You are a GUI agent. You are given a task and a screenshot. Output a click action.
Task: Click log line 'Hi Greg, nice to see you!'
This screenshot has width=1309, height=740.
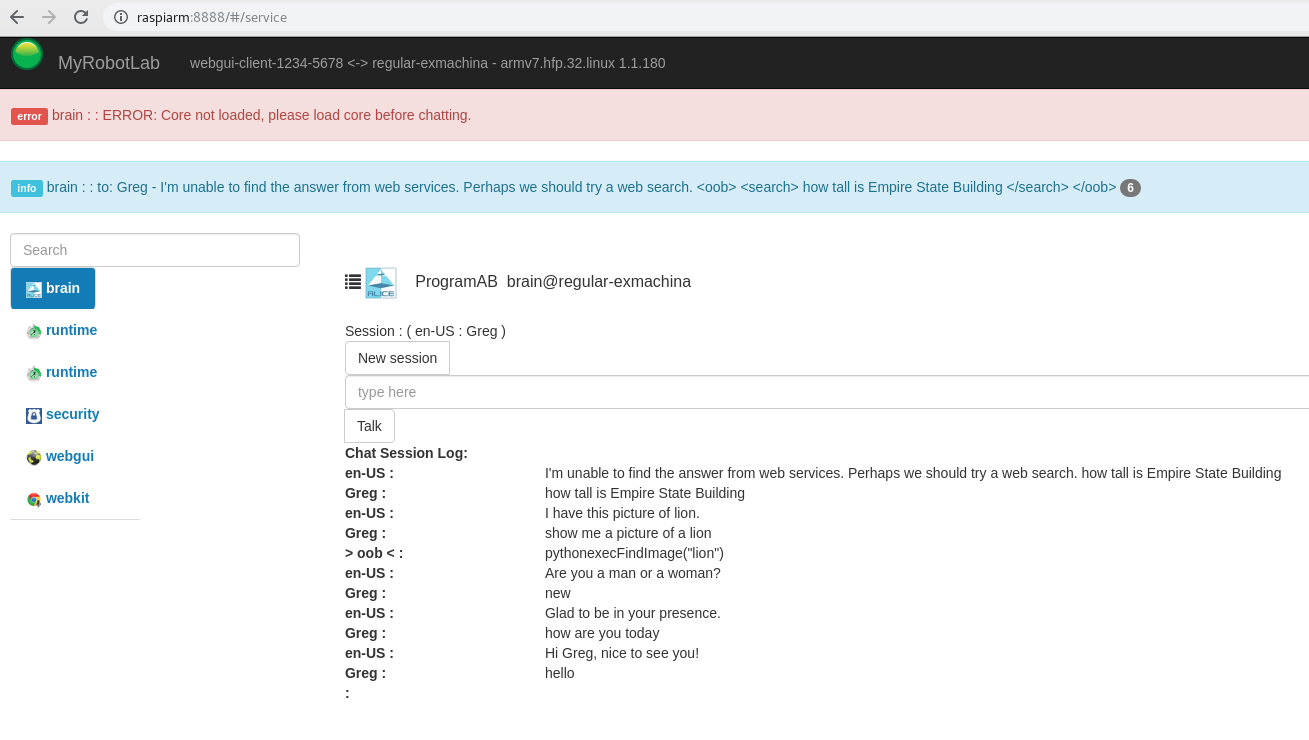pyautogui.click(x=622, y=653)
